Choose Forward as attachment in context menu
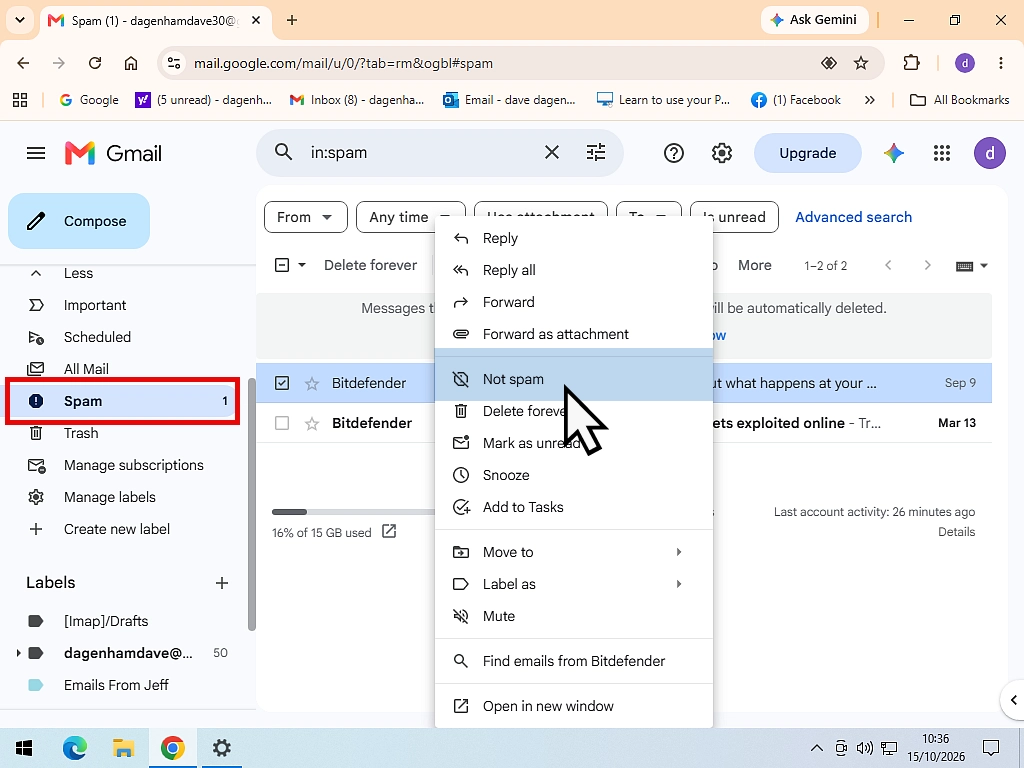Image resolution: width=1024 pixels, height=768 pixels. pos(573,334)
